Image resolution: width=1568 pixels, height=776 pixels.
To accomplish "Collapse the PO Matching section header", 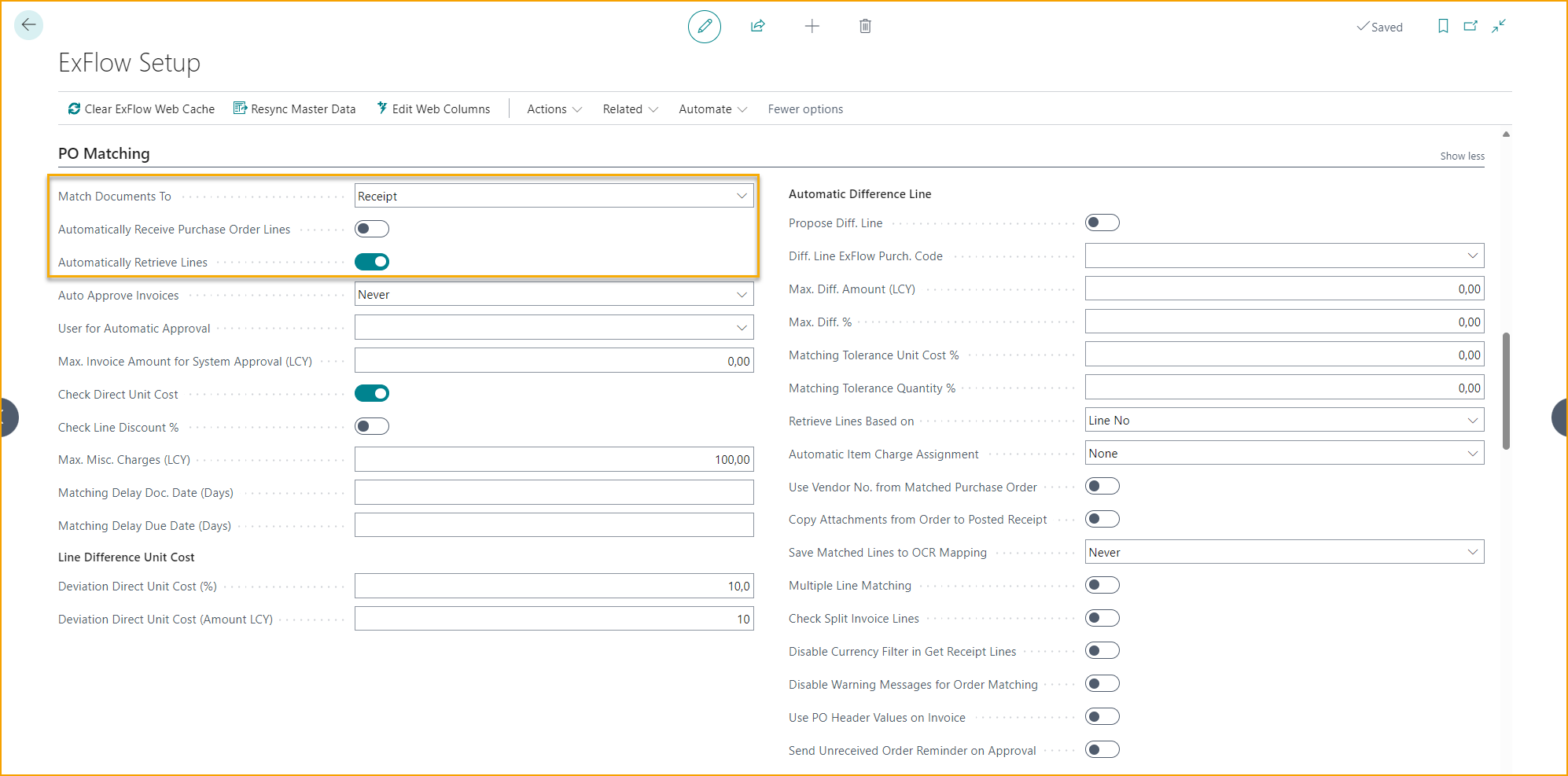I will pyautogui.click(x=104, y=153).
